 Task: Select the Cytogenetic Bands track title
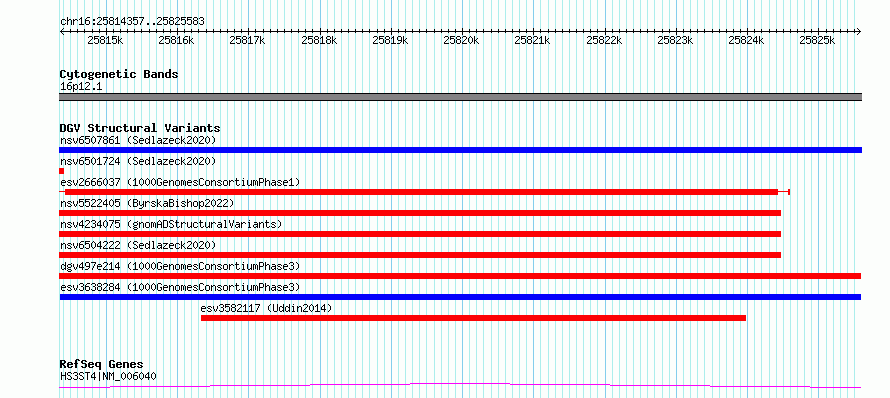(x=119, y=74)
